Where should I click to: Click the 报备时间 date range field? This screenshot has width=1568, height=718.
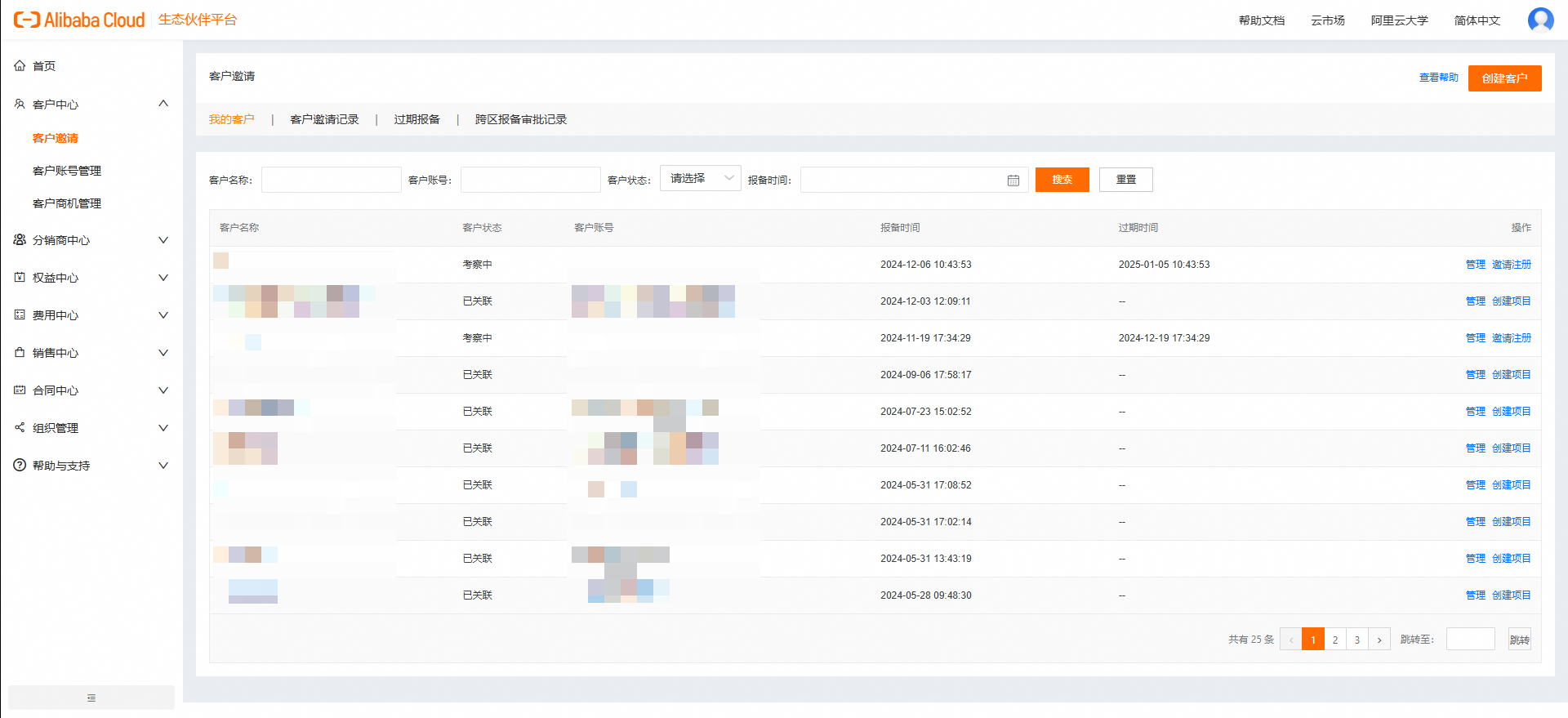tap(915, 180)
